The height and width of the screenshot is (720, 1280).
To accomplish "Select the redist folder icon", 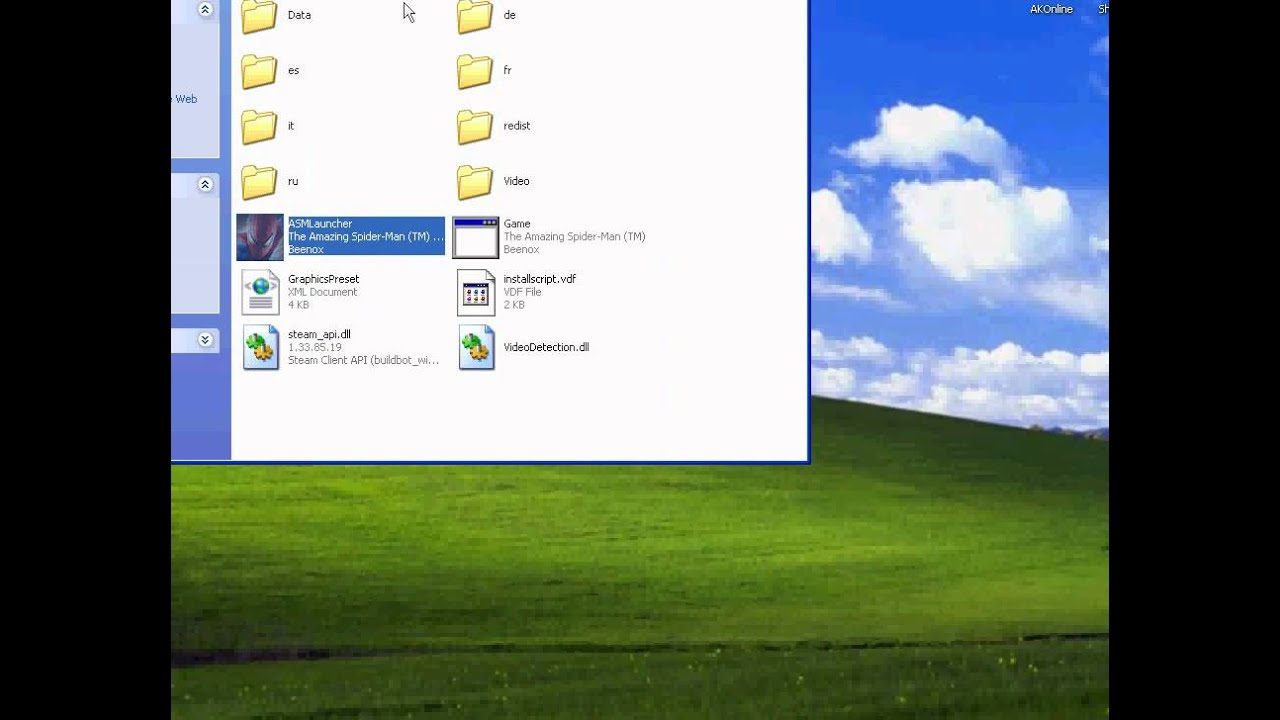I will pyautogui.click(x=475, y=126).
